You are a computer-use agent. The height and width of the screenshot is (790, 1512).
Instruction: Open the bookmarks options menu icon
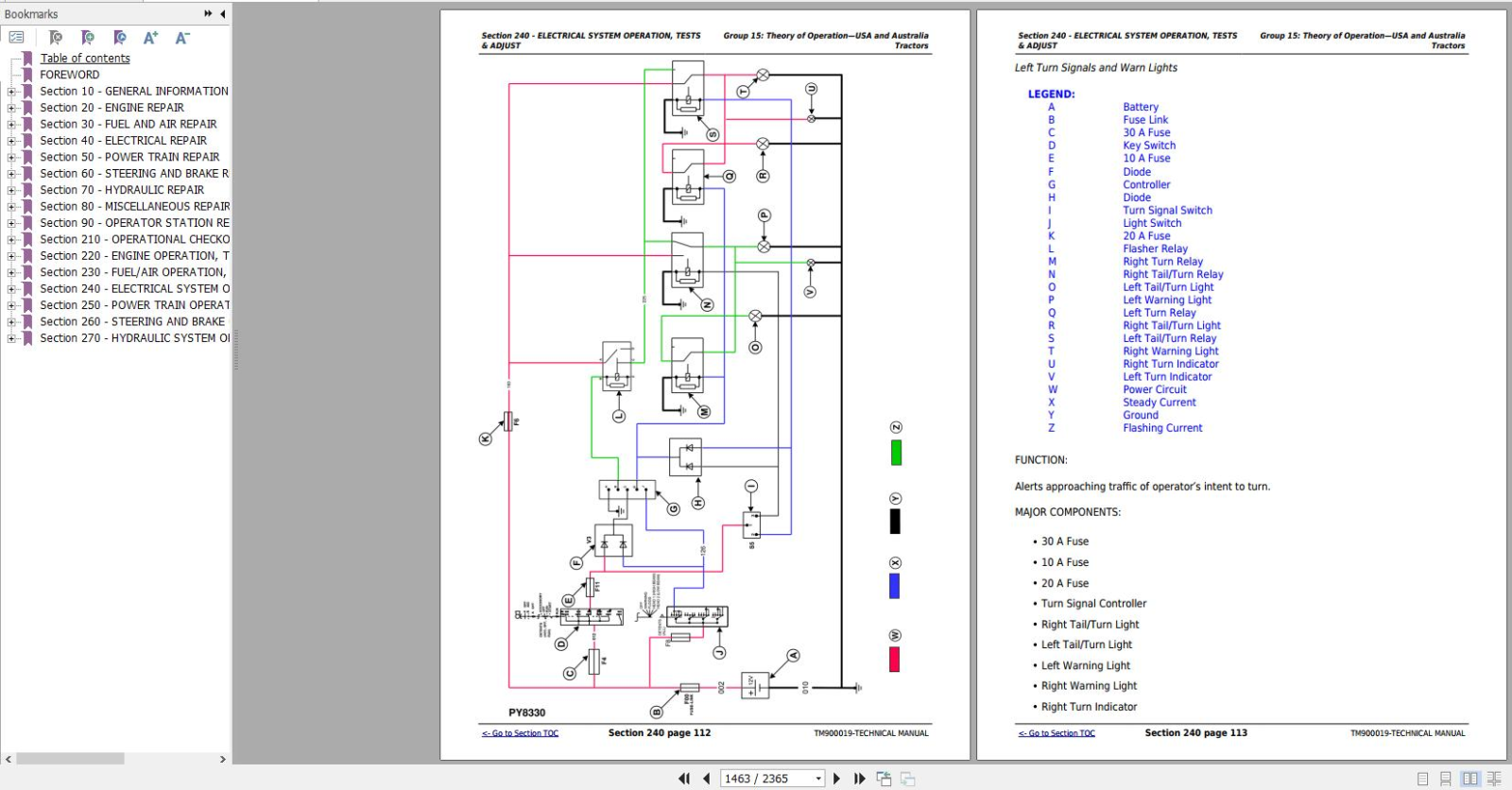(x=17, y=38)
